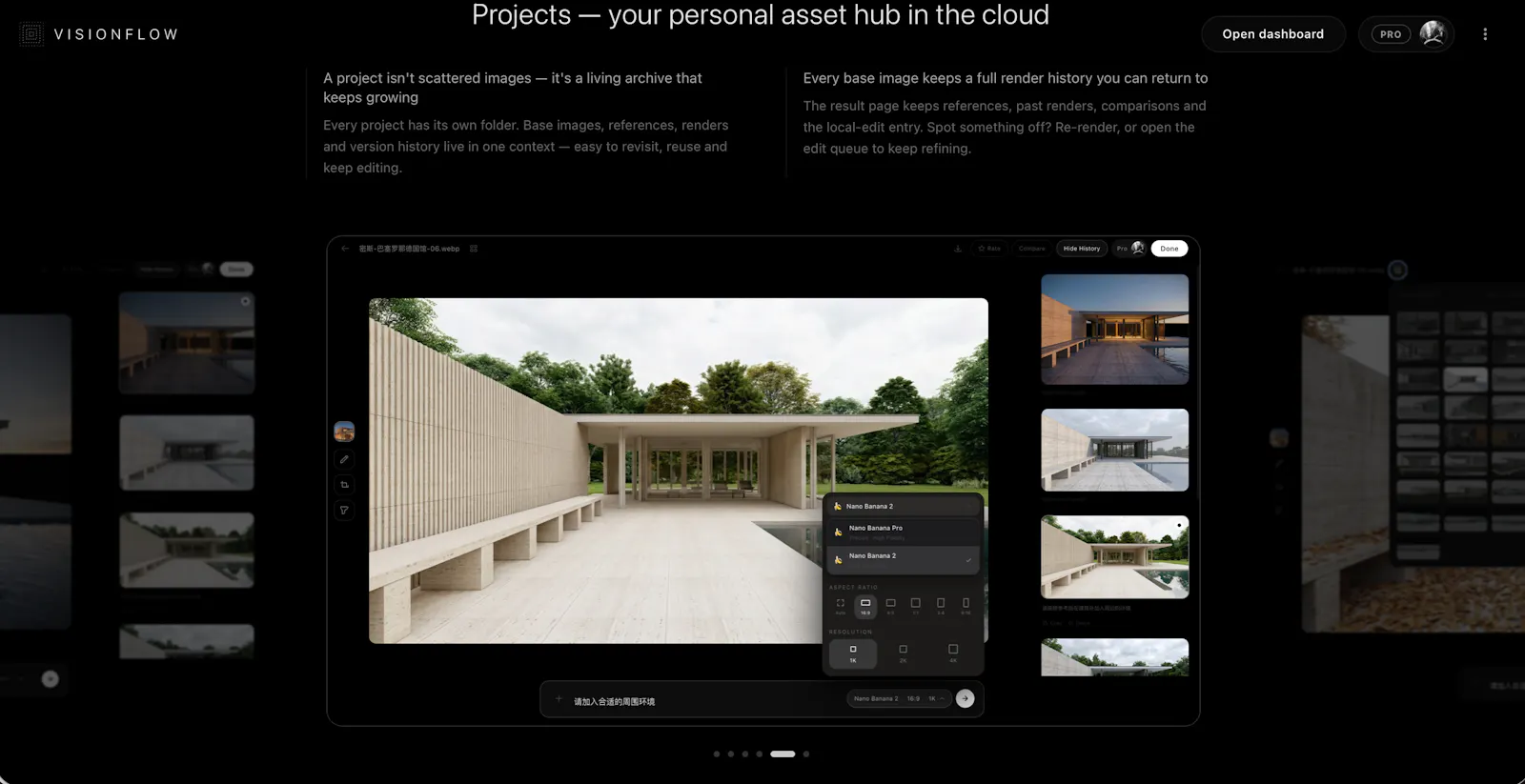
Task: Select the 2K resolution option
Action: 903,653
